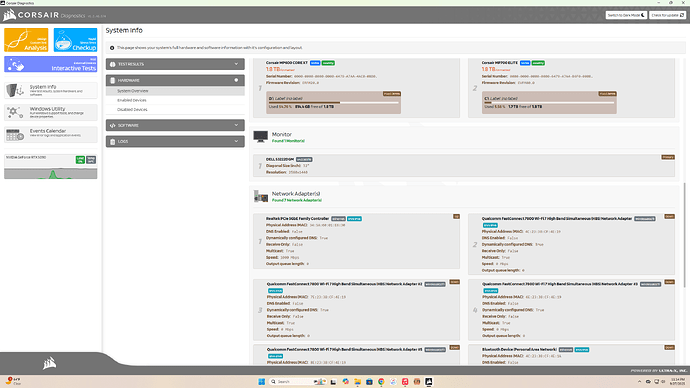Show hidden system tray icons
This screenshot has height=388, width=690.
click(x=639, y=381)
